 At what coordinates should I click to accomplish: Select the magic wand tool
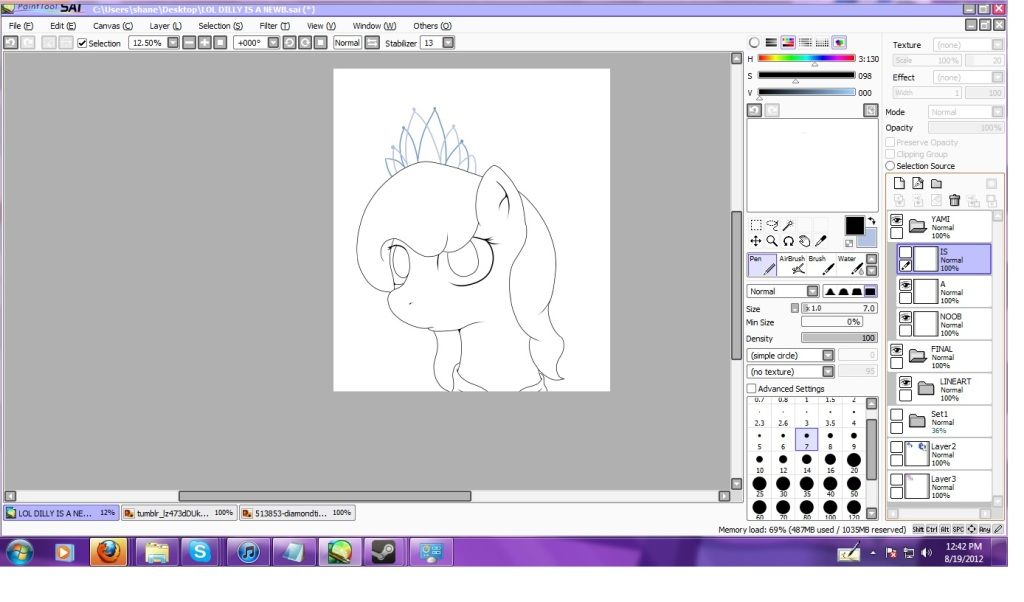click(788, 225)
